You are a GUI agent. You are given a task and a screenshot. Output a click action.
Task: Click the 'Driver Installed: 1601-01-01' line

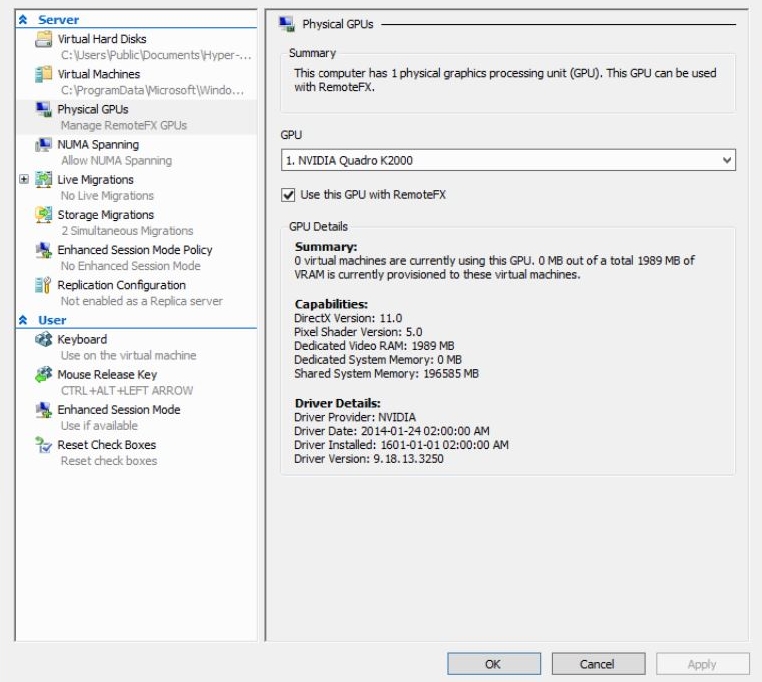coord(401,445)
